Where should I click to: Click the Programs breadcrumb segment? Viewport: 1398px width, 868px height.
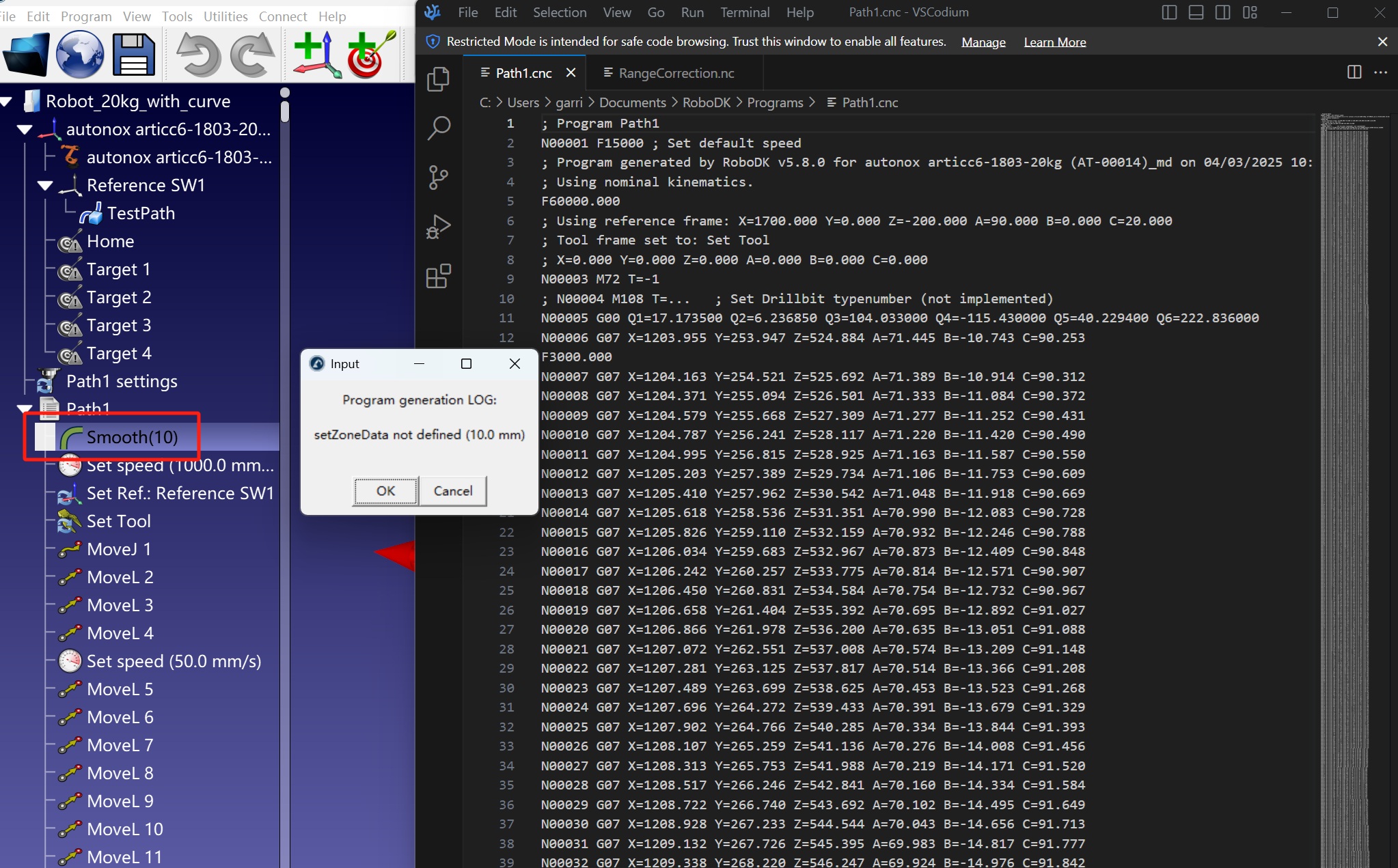[775, 102]
